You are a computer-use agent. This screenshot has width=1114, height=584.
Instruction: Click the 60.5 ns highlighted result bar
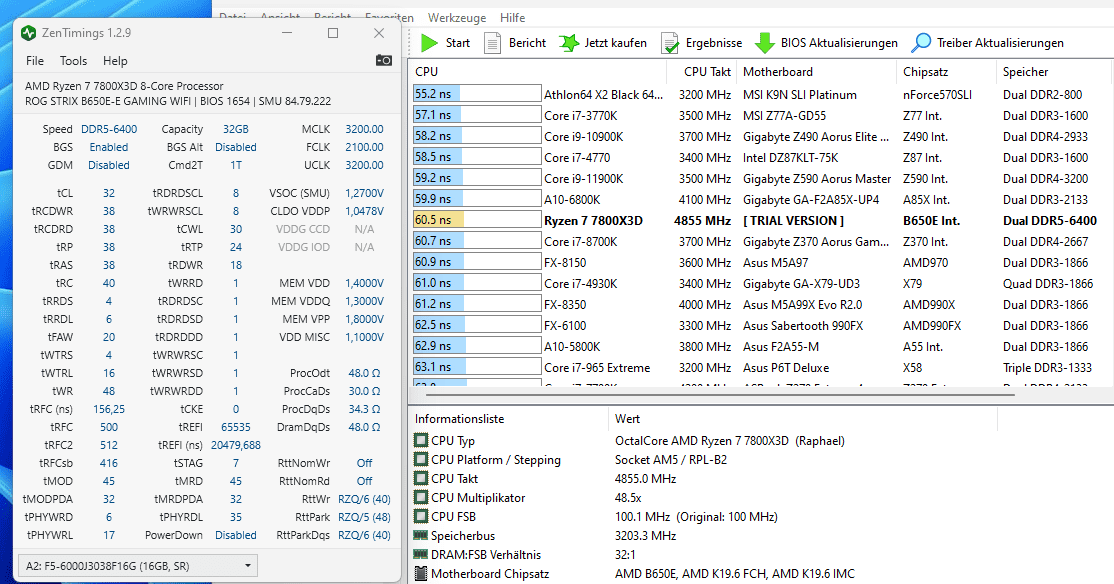[x=477, y=220]
